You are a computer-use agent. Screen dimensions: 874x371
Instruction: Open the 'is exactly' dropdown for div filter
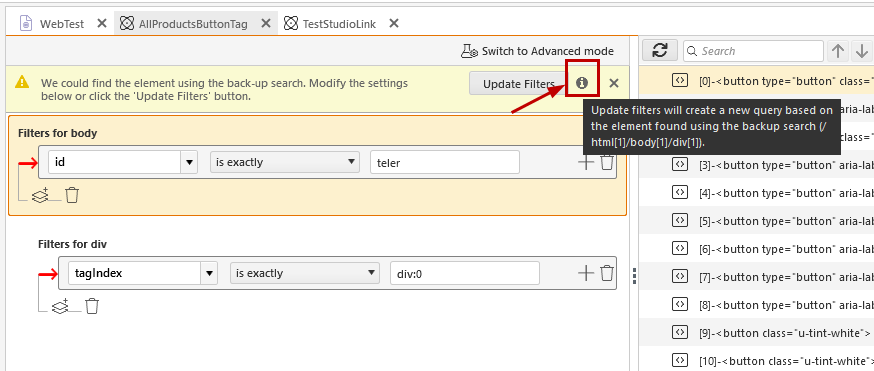(x=304, y=273)
